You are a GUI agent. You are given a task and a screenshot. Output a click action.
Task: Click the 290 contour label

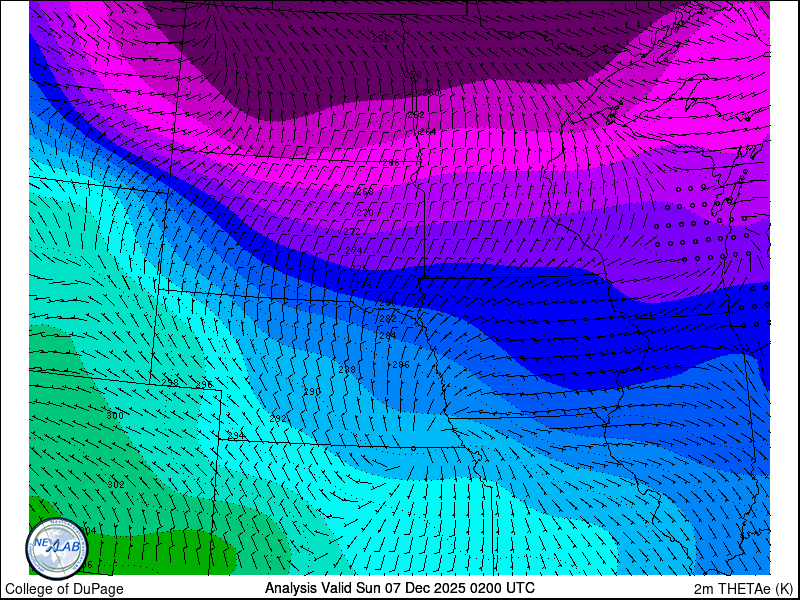(312, 392)
